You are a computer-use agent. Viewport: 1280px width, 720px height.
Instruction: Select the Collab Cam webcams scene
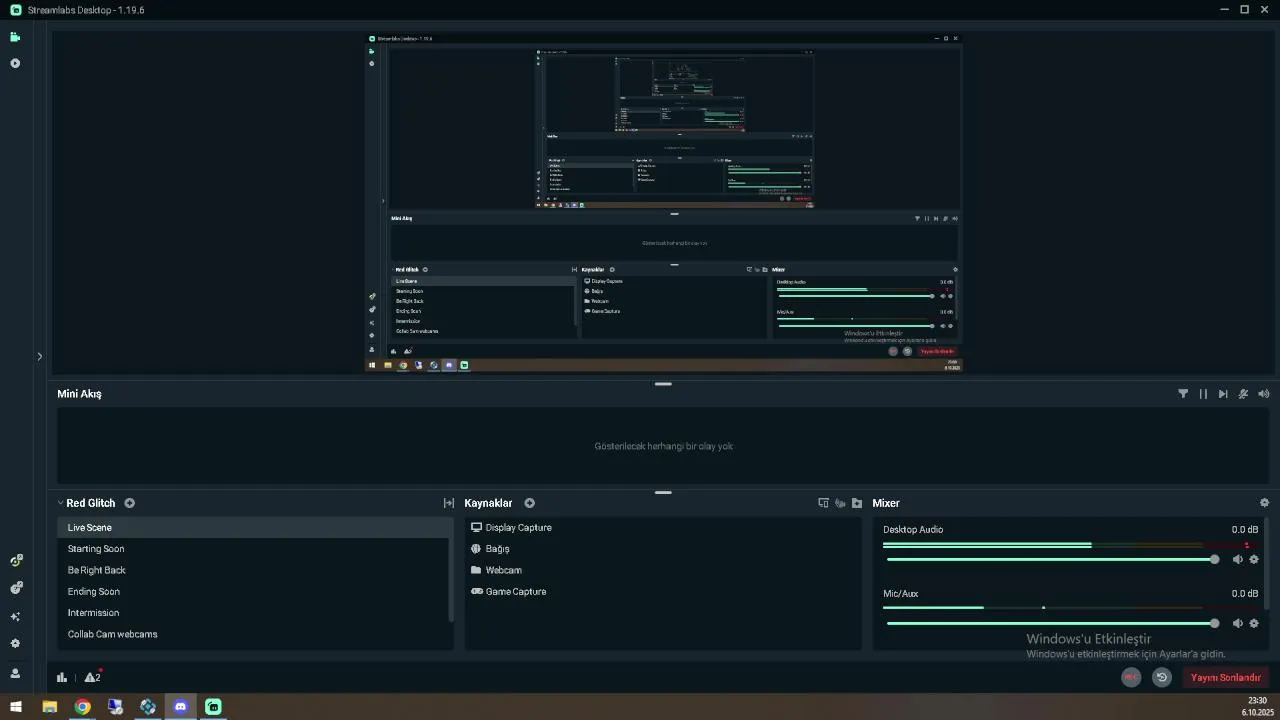pos(252,634)
